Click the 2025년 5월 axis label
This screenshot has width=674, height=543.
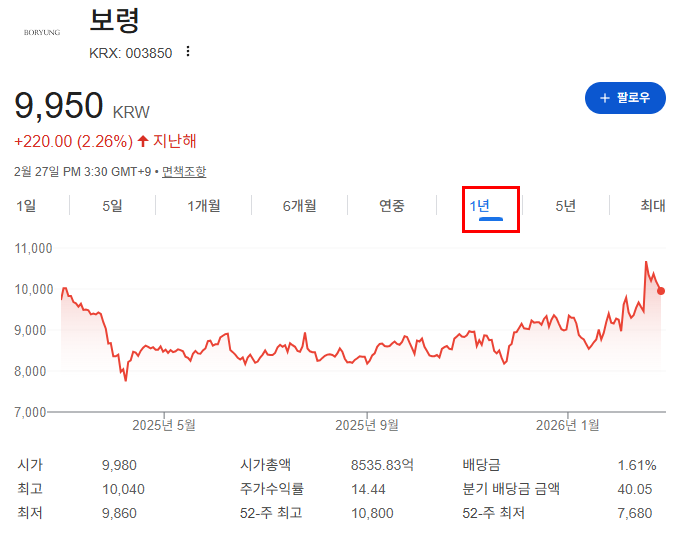point(164,425)
